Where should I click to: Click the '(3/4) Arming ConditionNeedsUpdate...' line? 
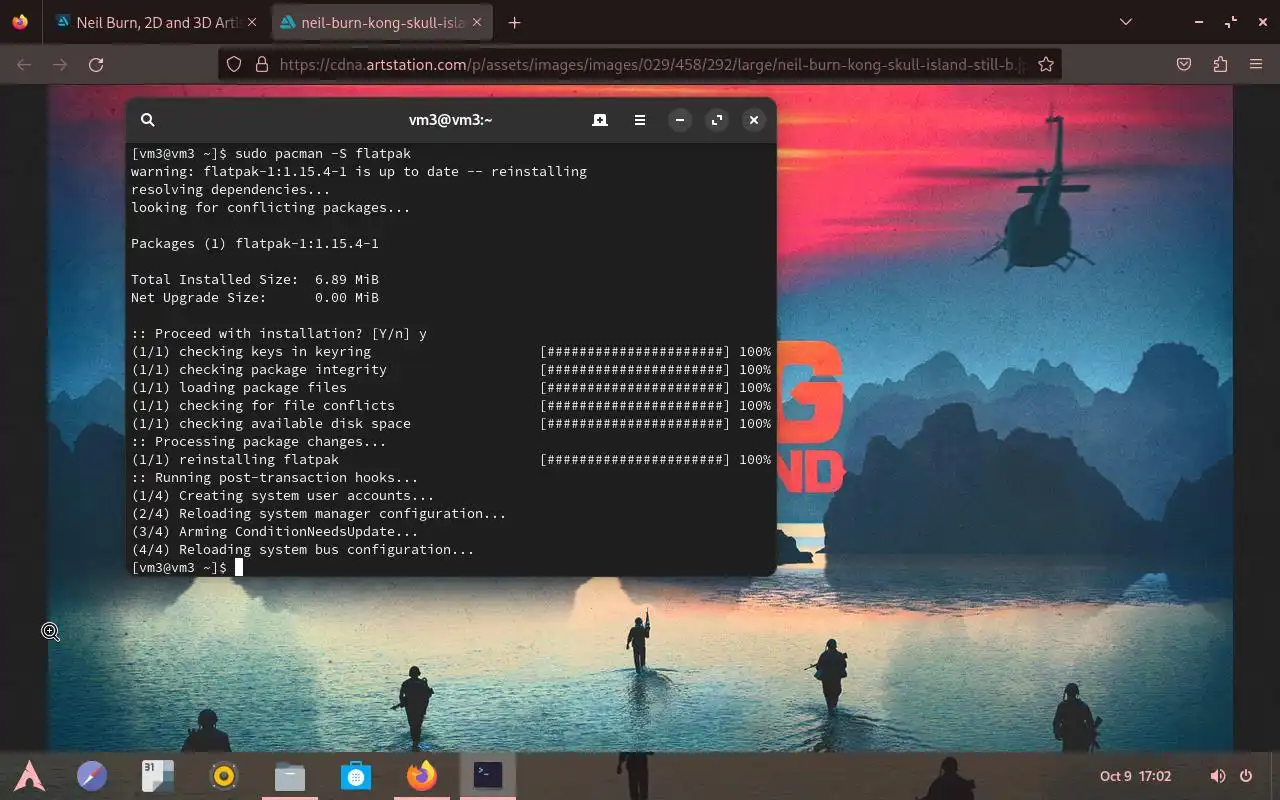[x=275, y=532]
